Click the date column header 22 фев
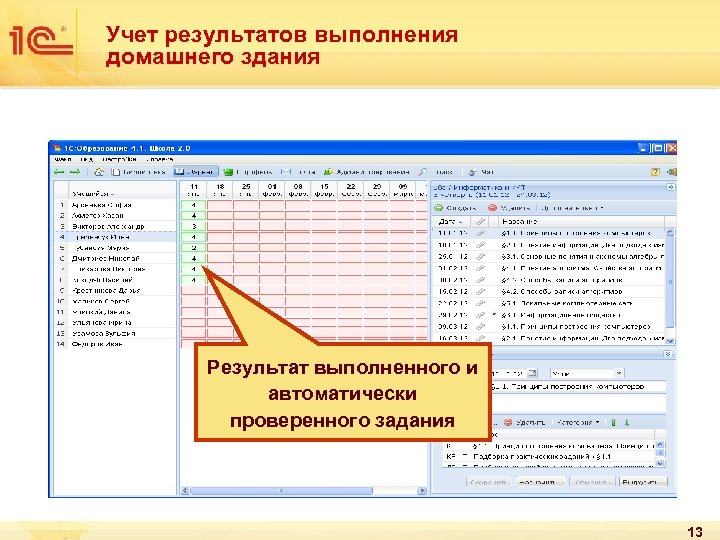This screenshot has width=720, height=540. click(x=351, y=190)
